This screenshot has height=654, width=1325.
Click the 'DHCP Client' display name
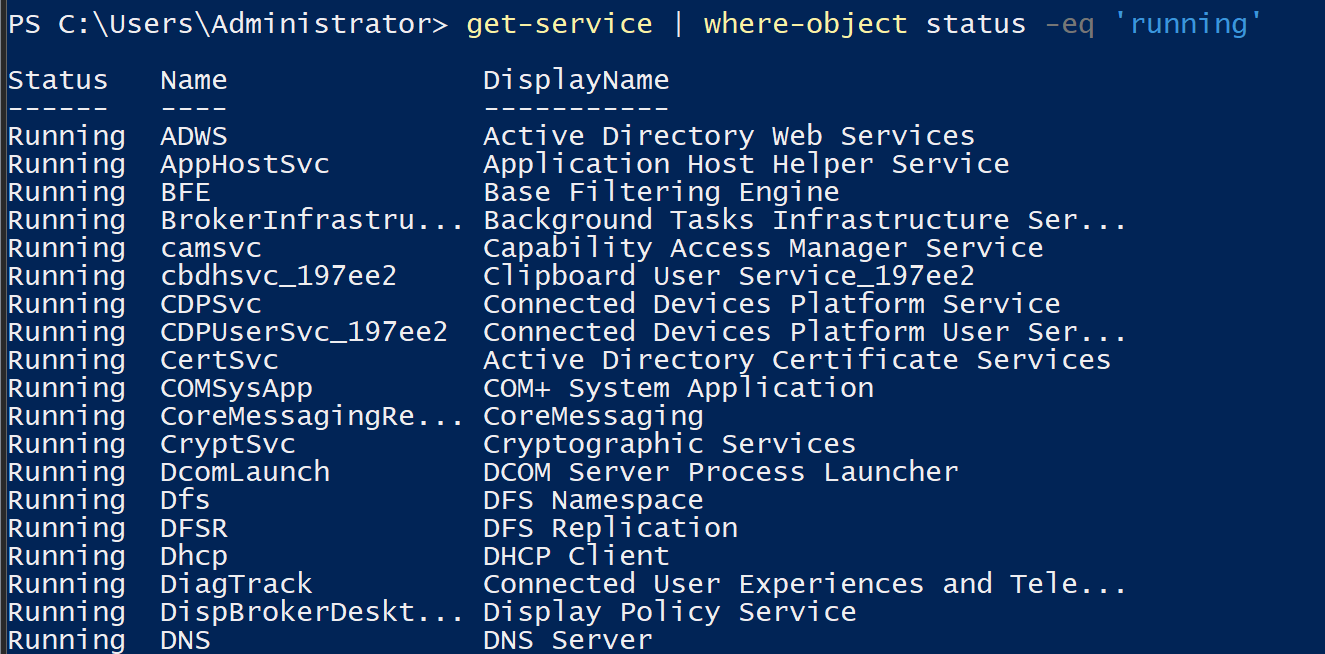click(576, 556)
